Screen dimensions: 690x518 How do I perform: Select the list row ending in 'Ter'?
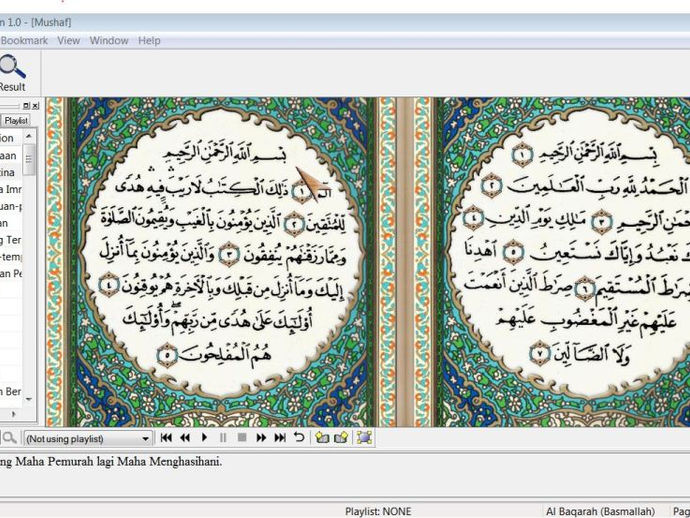[x=11, y=240]
